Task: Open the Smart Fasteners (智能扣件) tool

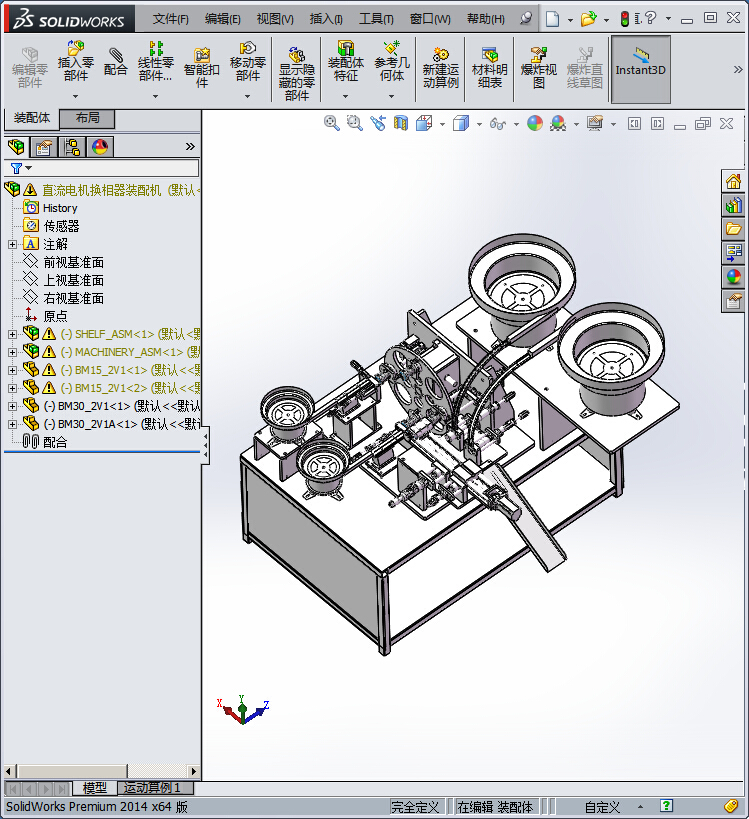Action: point(202,68)
